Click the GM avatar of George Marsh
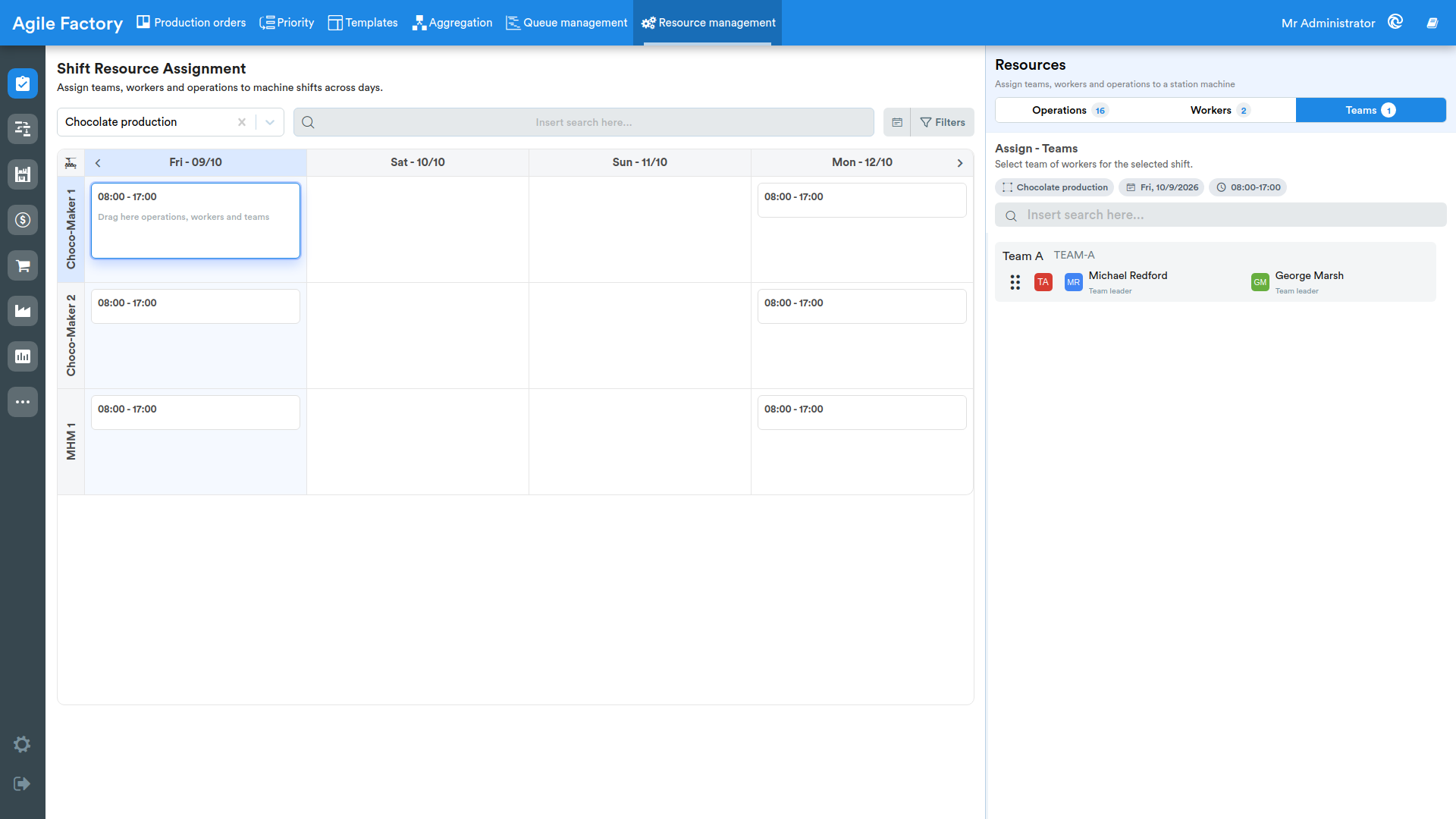The image size is (1456, 819). 1260,282
